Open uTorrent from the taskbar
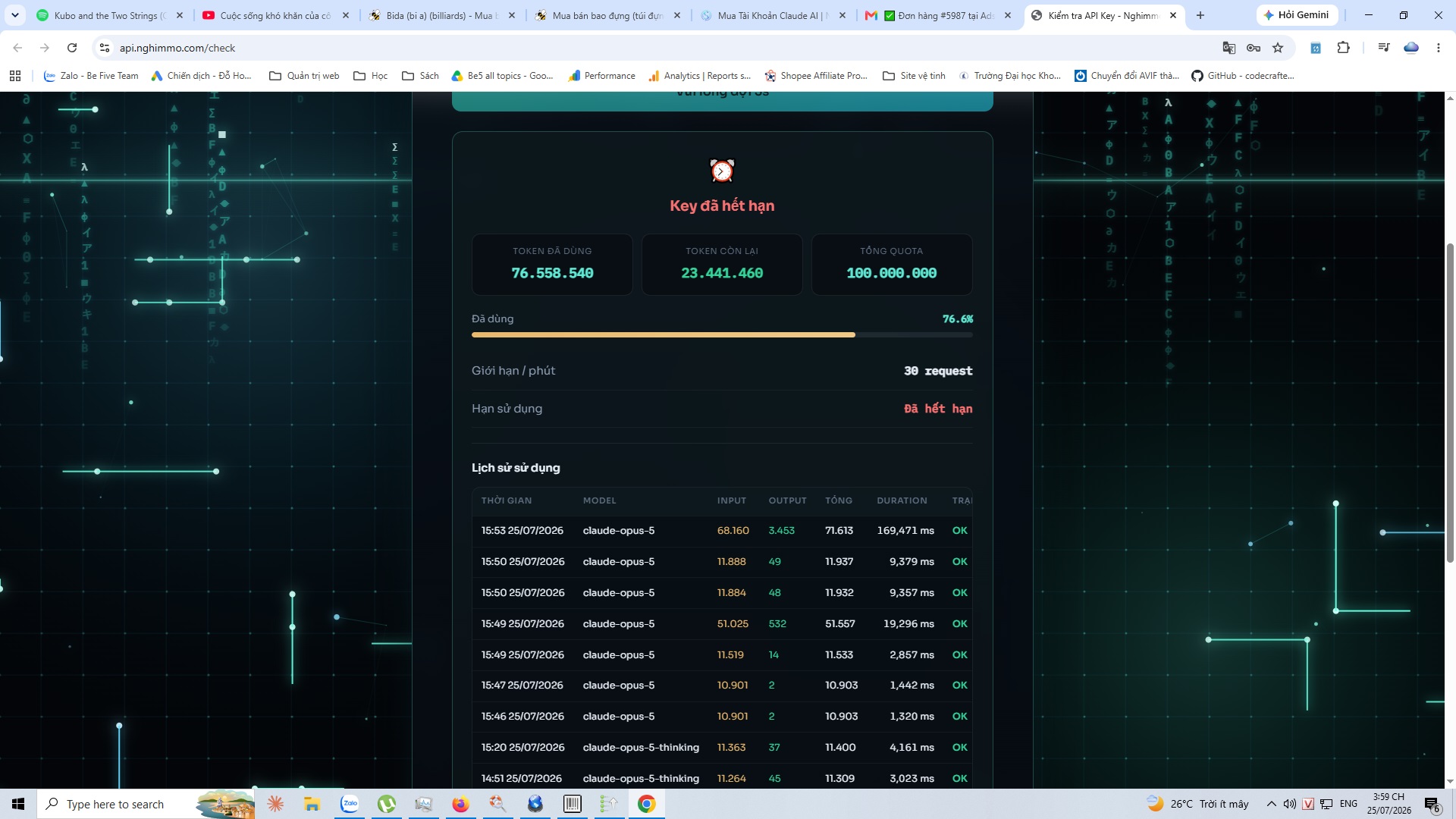 (x=387, y=804)
